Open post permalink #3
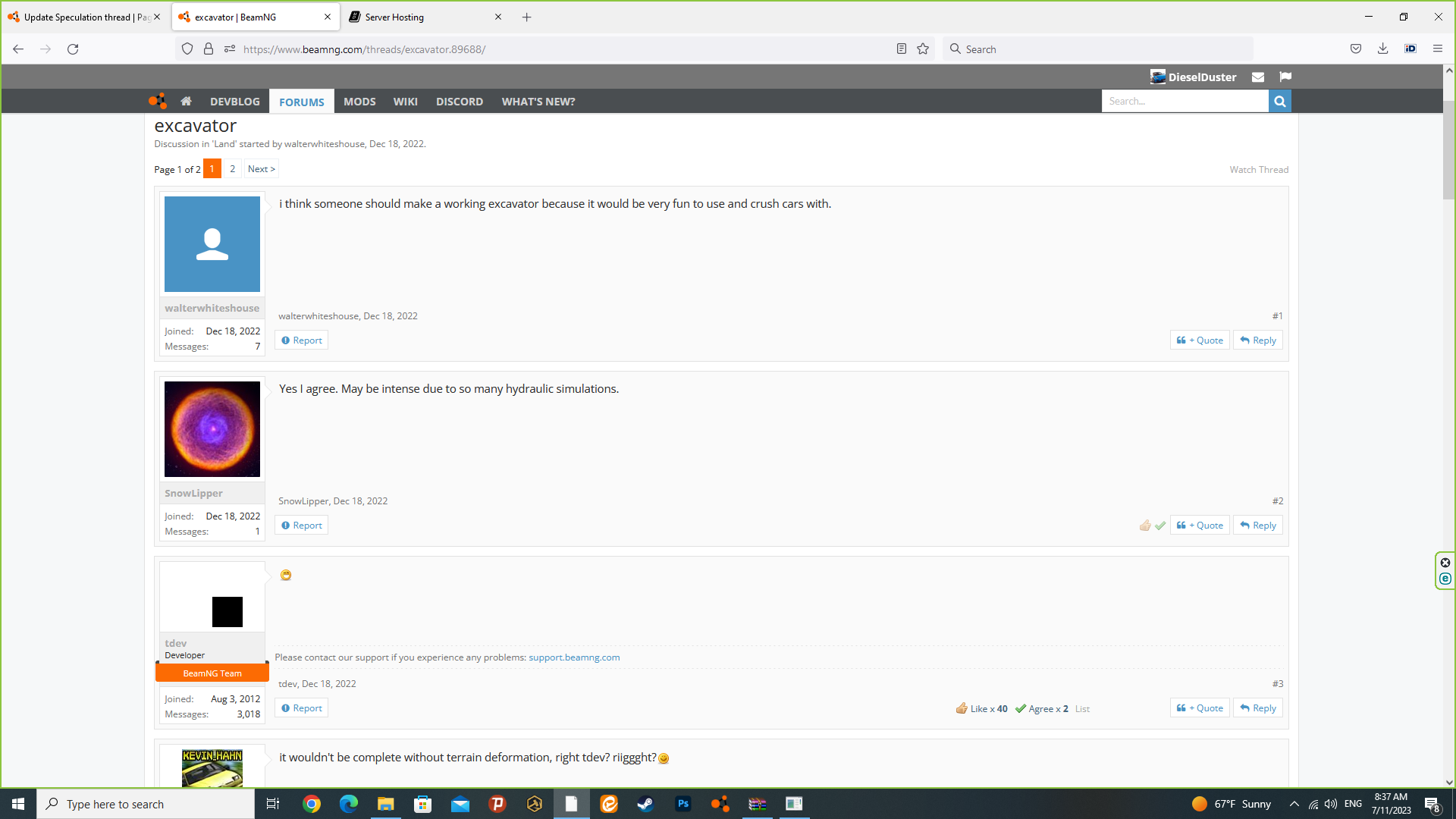 1278,684
